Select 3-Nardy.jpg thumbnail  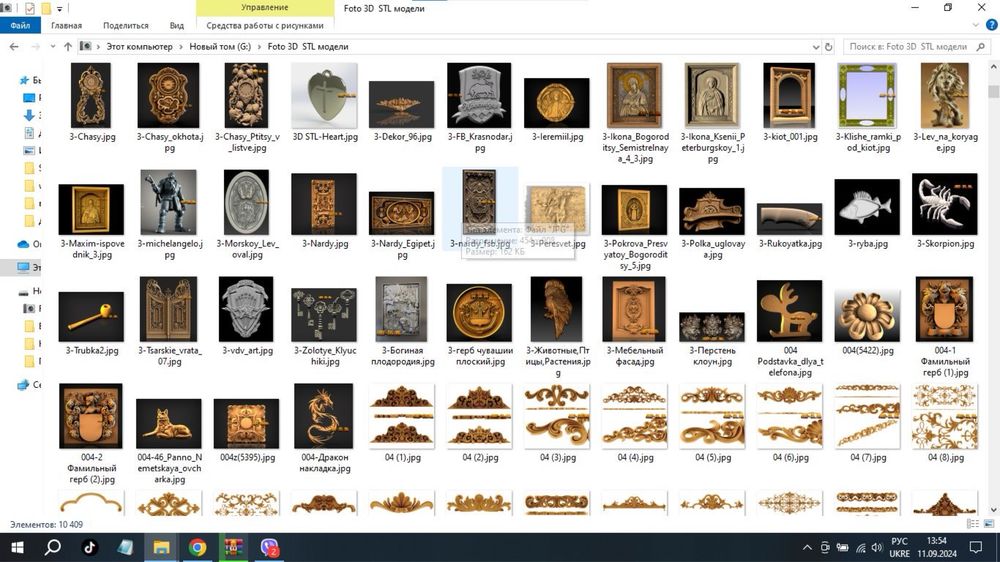click(x=325, y=204)
